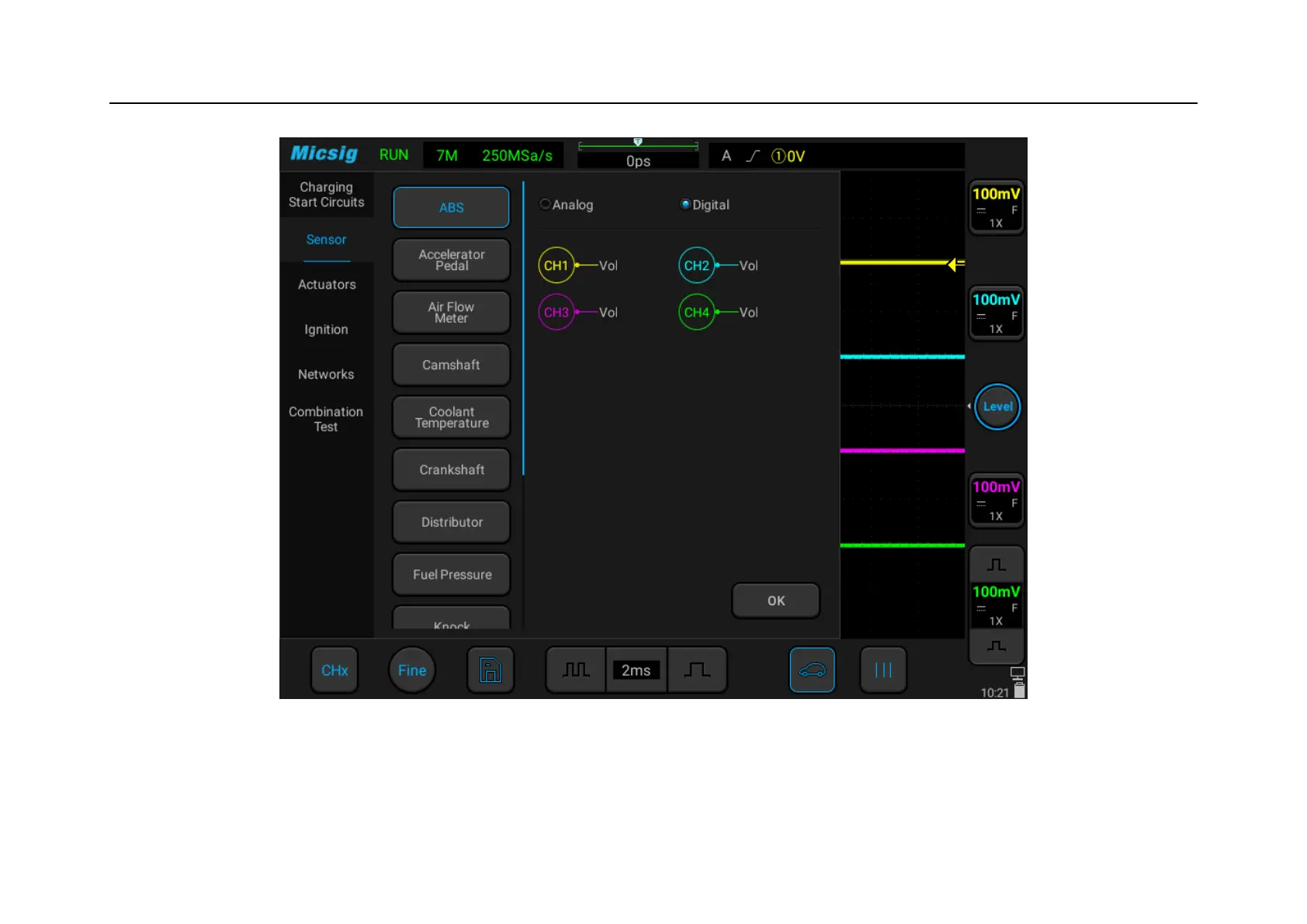This screenshot has height=924, width=1307.
Task: Open the save floppy disk icon
Action: coord(491,670)
